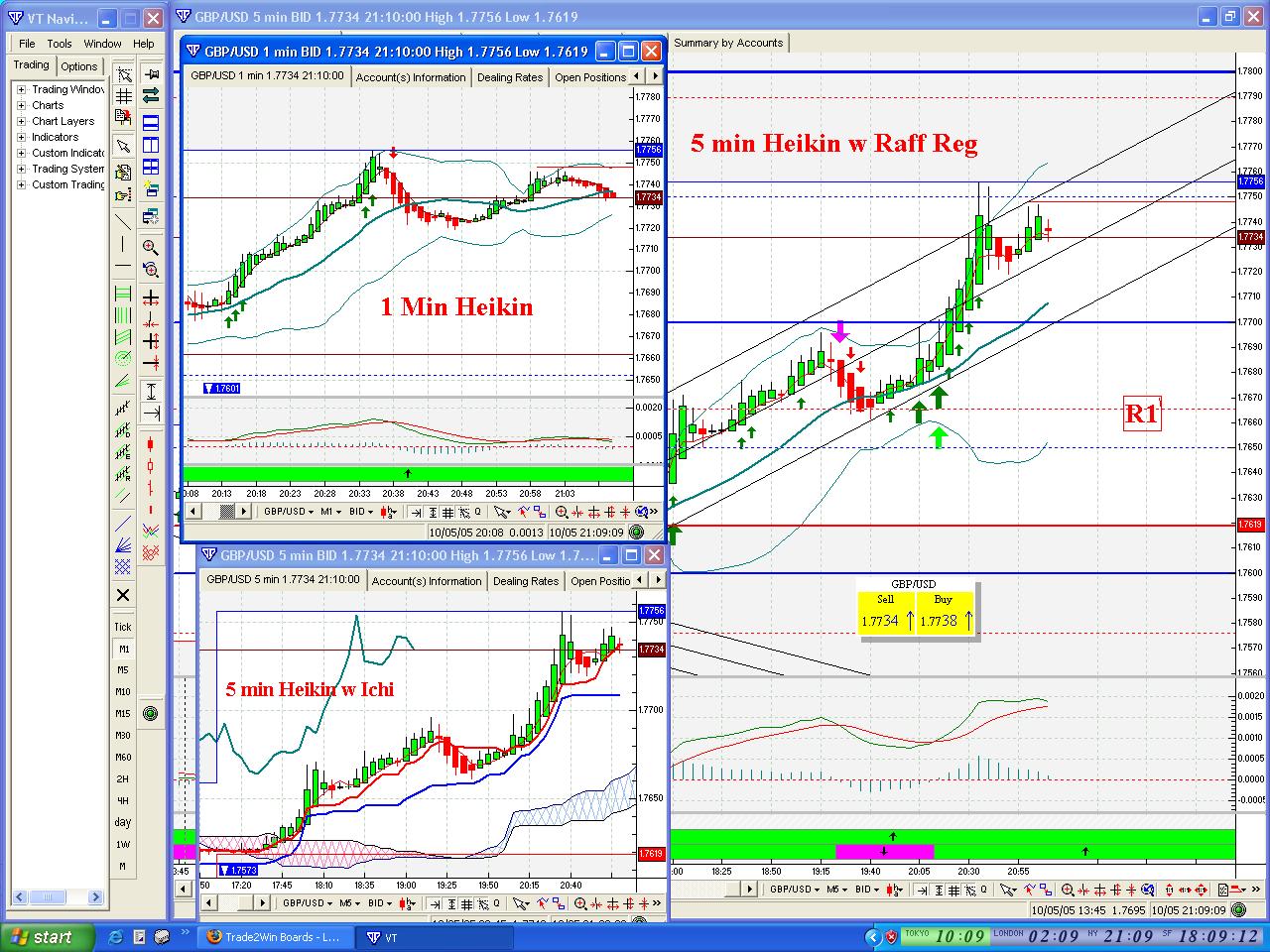Screen dimensions: 1270x952
Task: Click the Sell 1.7734 quote button
Action: pyautogui.click(x=886, y=612)
